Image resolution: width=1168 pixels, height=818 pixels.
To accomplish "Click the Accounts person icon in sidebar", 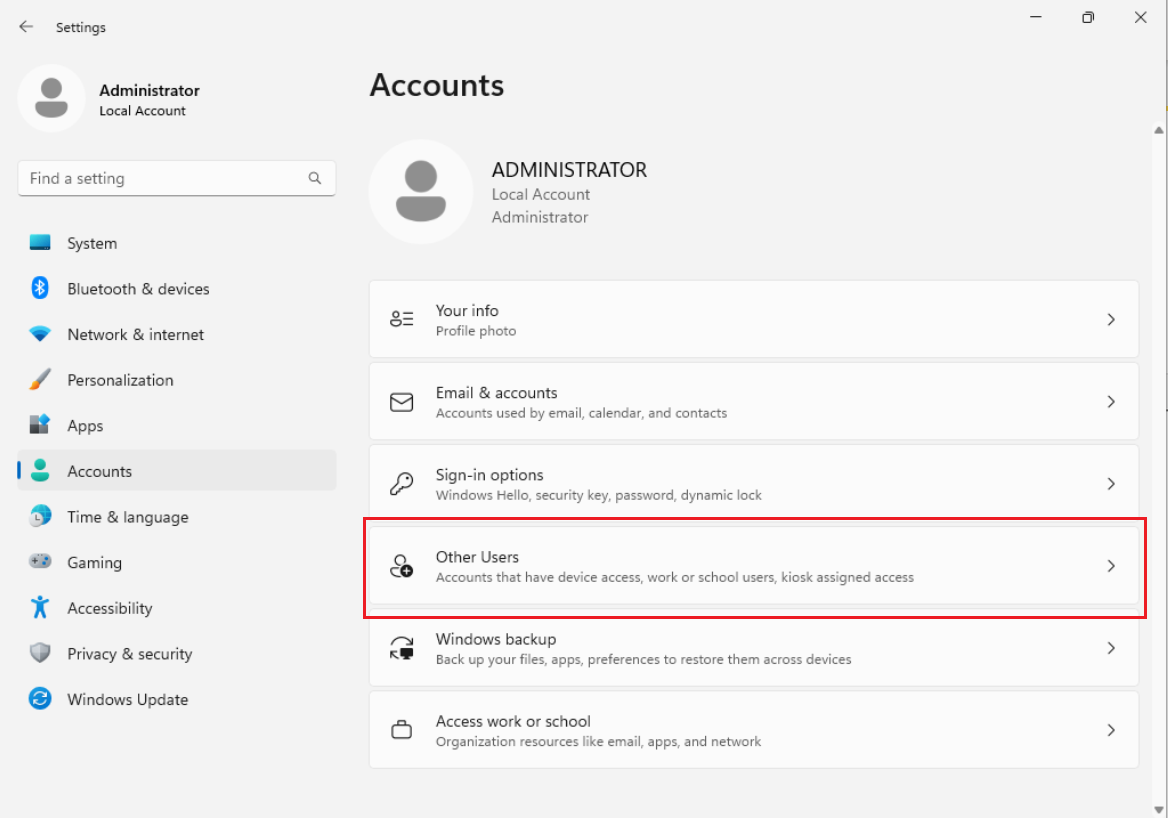I will (x=40, y=471).
